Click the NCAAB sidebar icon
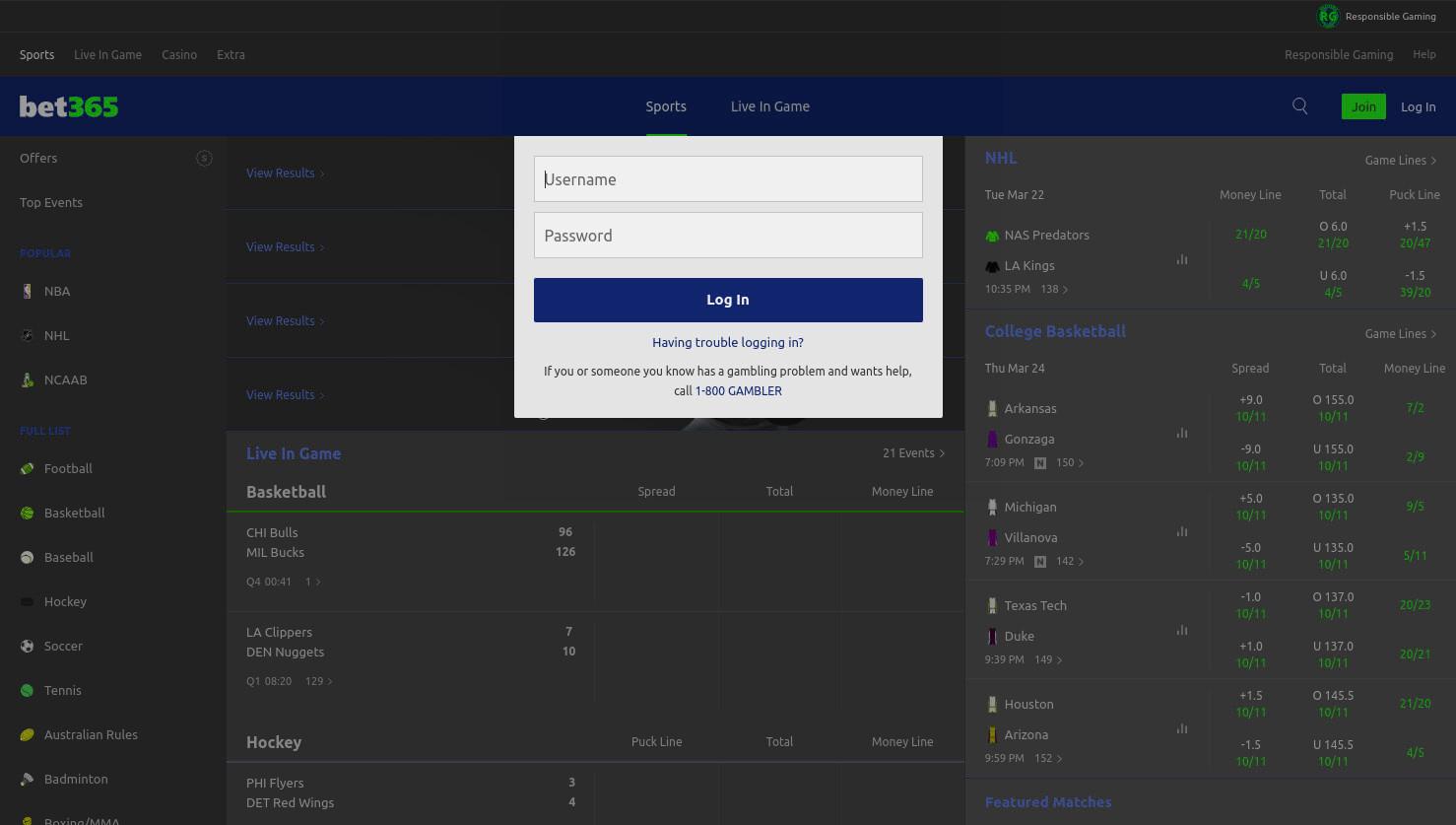Image resolution: width=1456 pixels, height=825 pixels. click(27, 379)
